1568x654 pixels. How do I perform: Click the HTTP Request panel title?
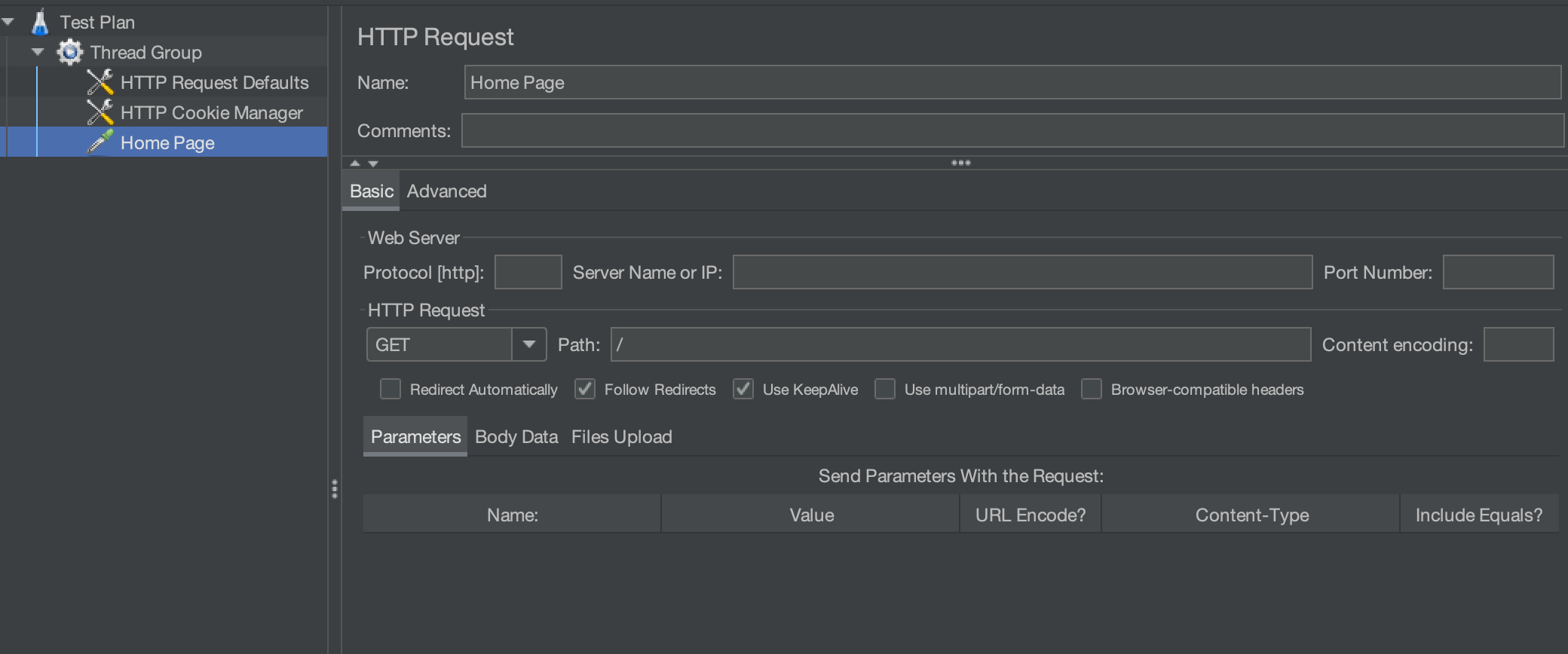[435, 37]
